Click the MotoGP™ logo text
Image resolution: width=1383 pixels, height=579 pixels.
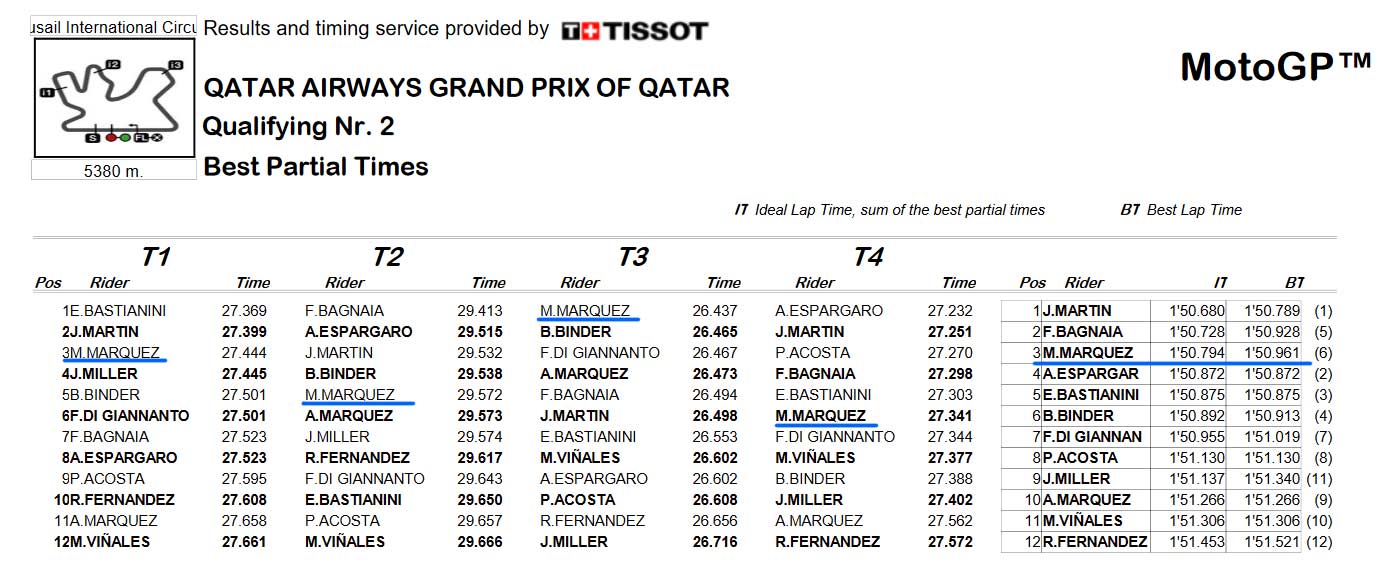[1275, 67]
